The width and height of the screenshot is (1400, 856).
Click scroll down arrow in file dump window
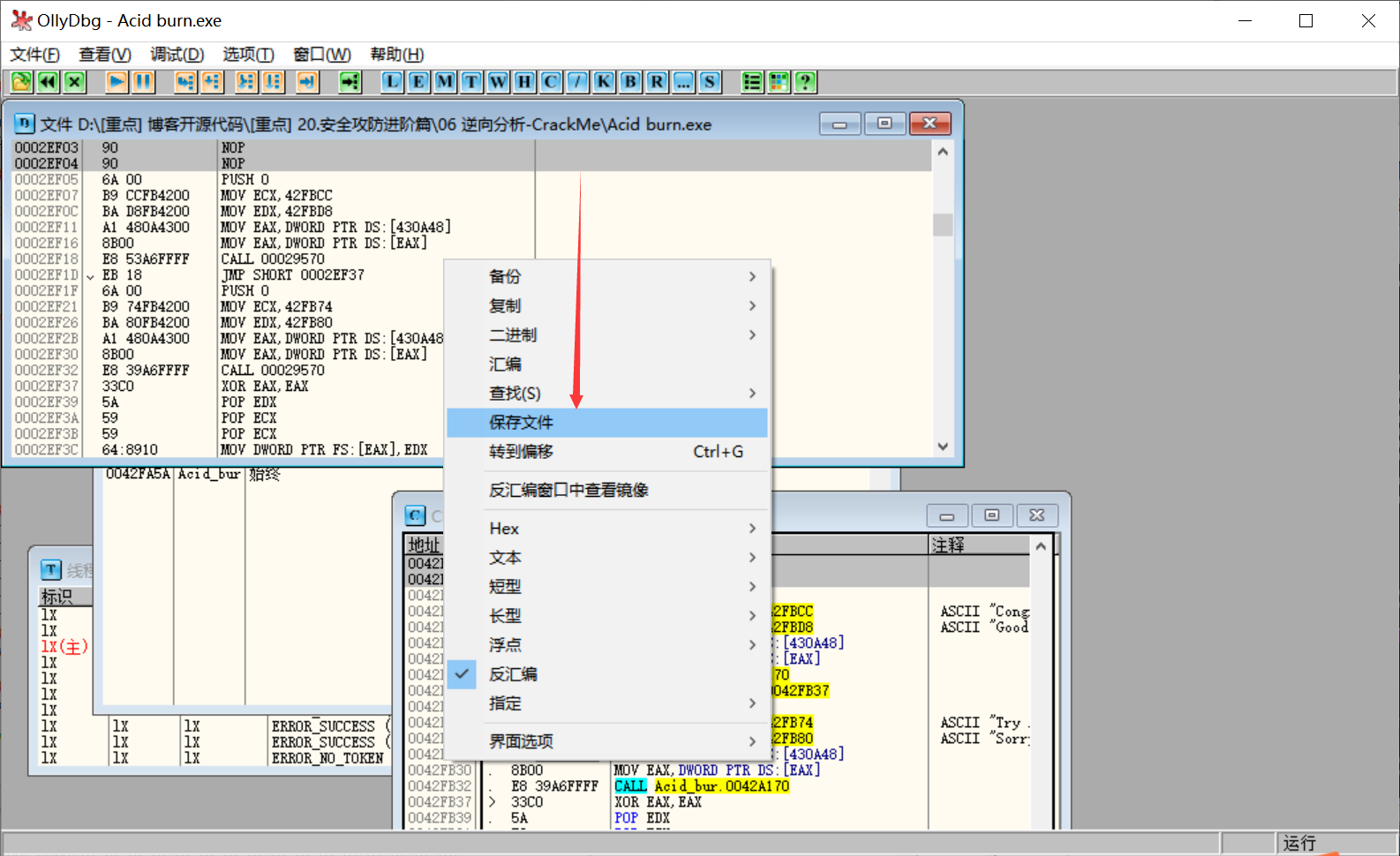(x=943, y=447)
